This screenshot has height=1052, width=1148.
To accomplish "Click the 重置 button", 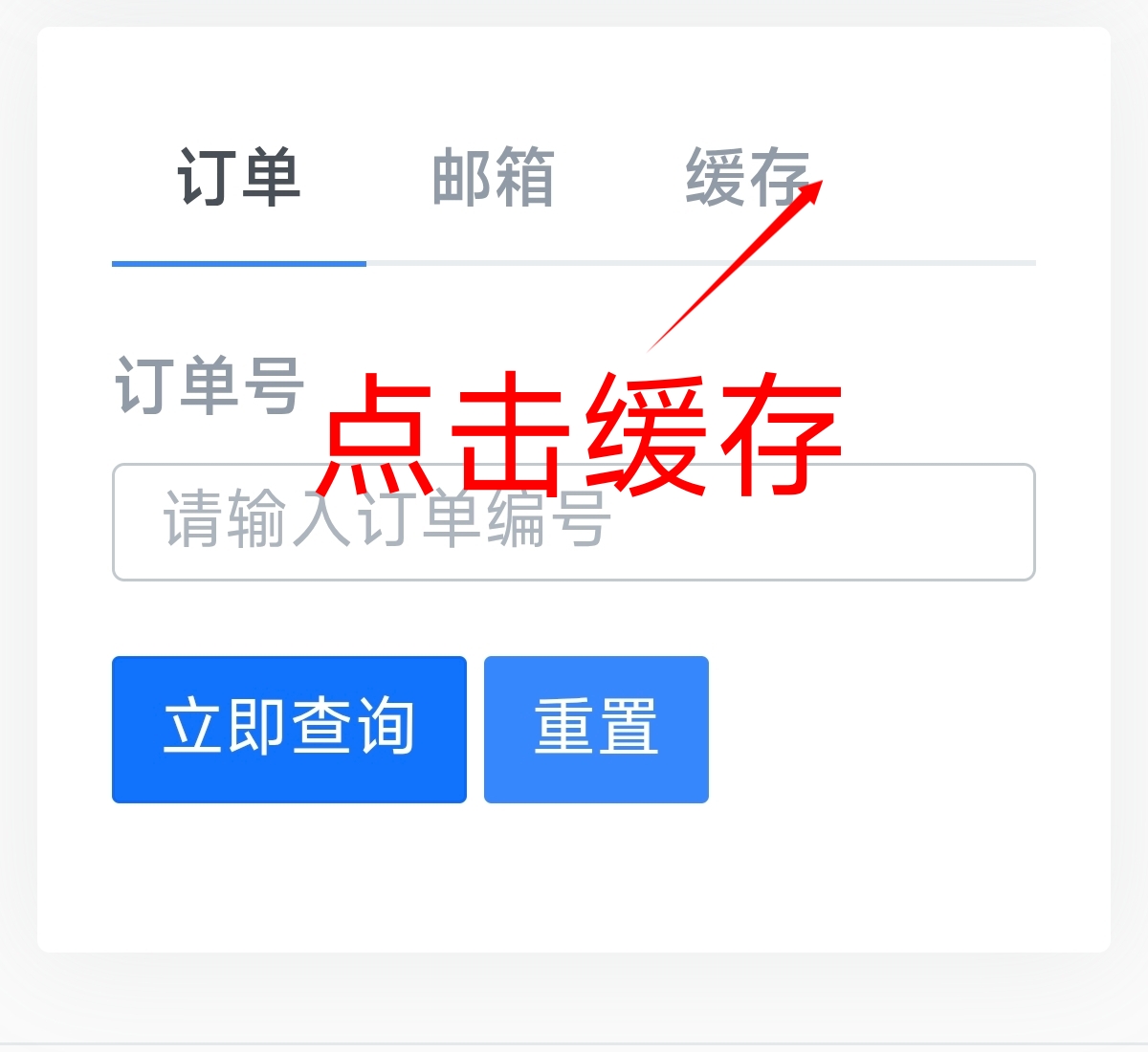I will tap(596, 729).
